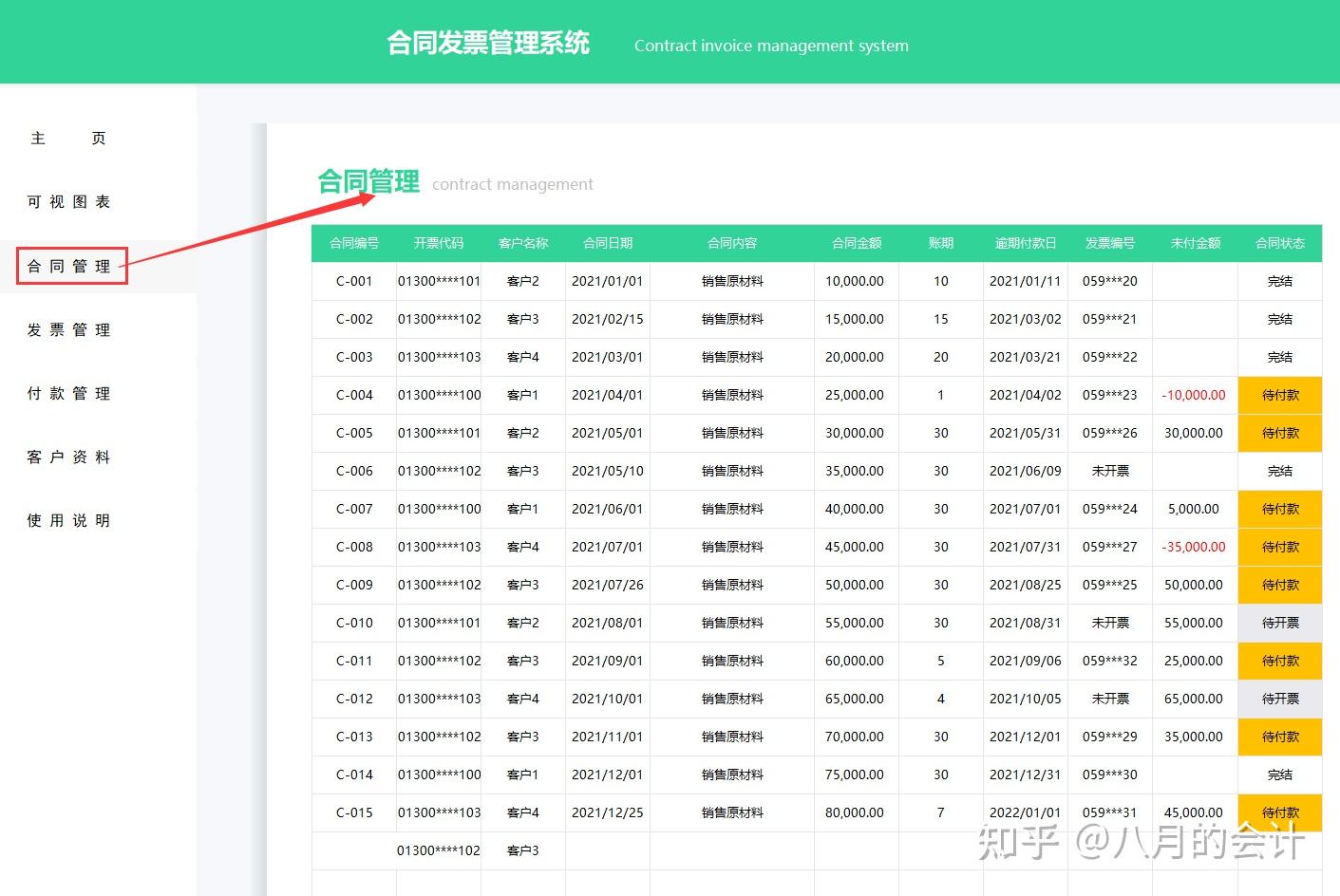Go to 发票管理 in the sidebar

pyautogui.click(x=68, y=329)
